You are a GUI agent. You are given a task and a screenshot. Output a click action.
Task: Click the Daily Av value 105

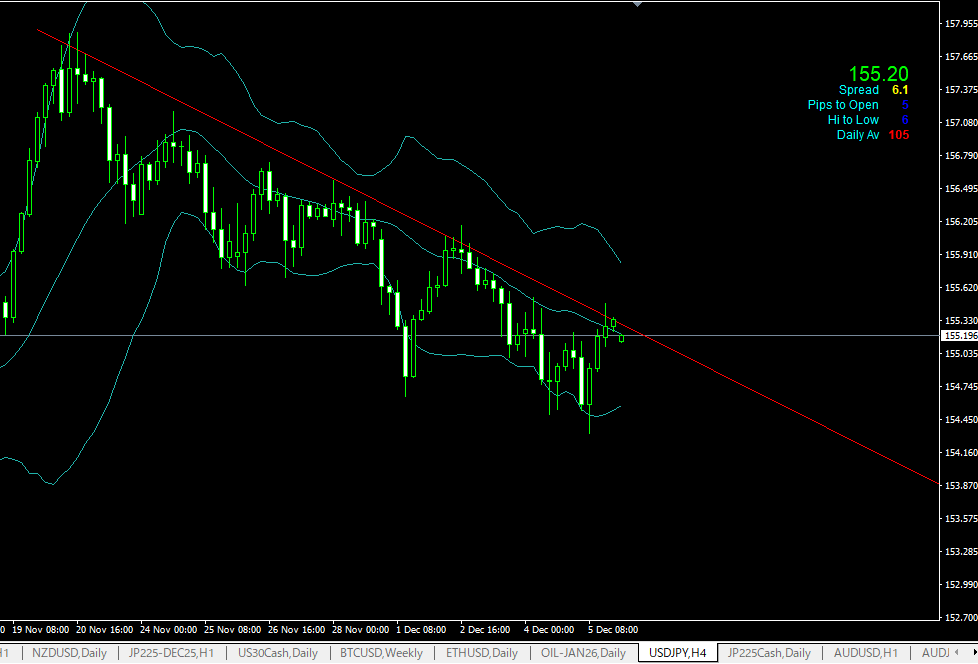pos(898,135)
